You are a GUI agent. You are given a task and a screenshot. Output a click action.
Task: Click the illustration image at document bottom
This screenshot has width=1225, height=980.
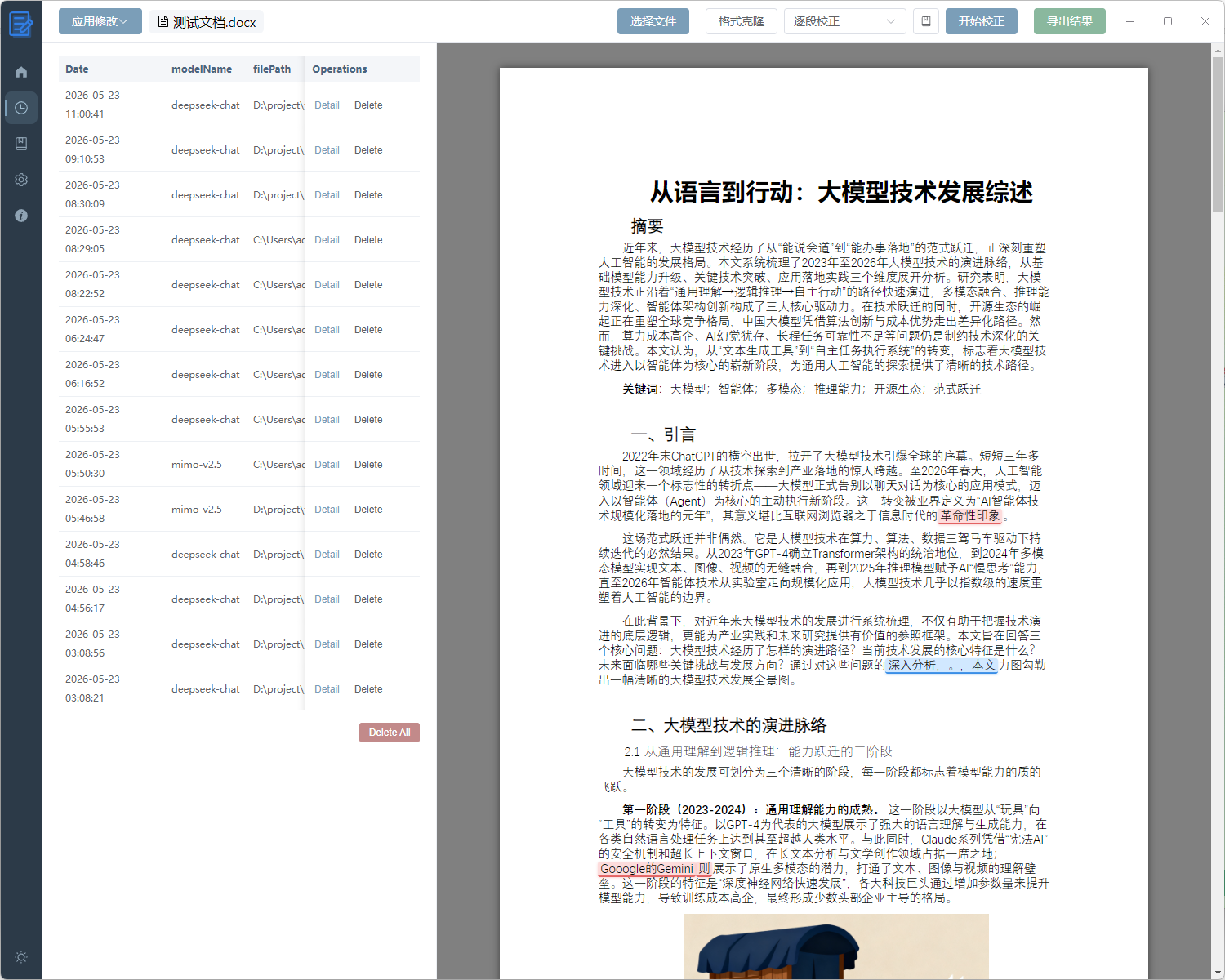tap(835, 947)
